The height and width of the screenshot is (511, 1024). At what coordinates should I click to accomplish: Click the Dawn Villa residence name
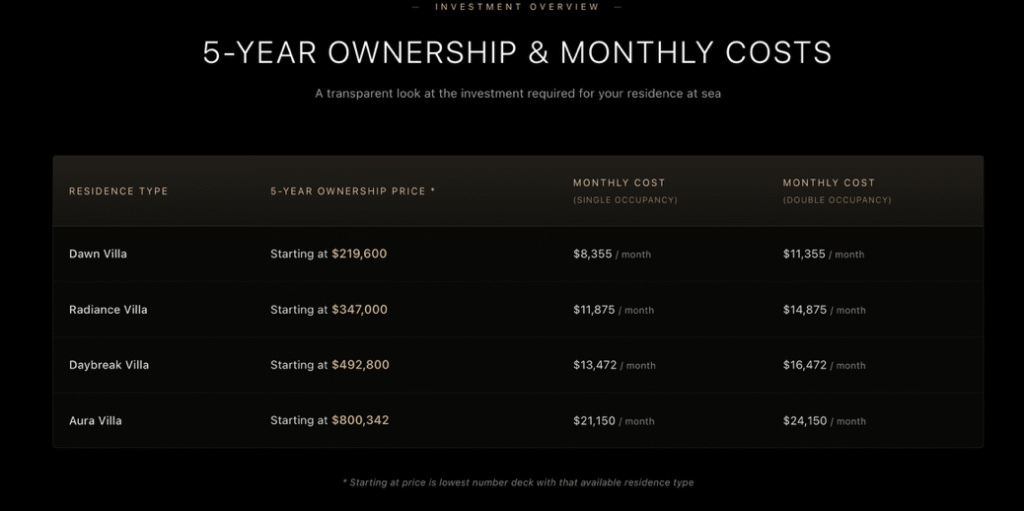(98, 254)
